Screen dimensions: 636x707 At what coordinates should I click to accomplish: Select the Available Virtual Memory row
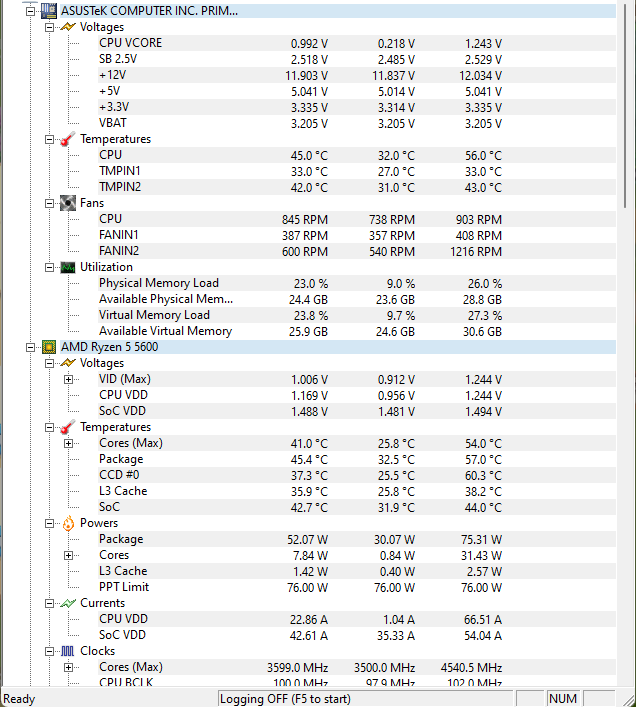pyautogui.click(x=356, y=331)
